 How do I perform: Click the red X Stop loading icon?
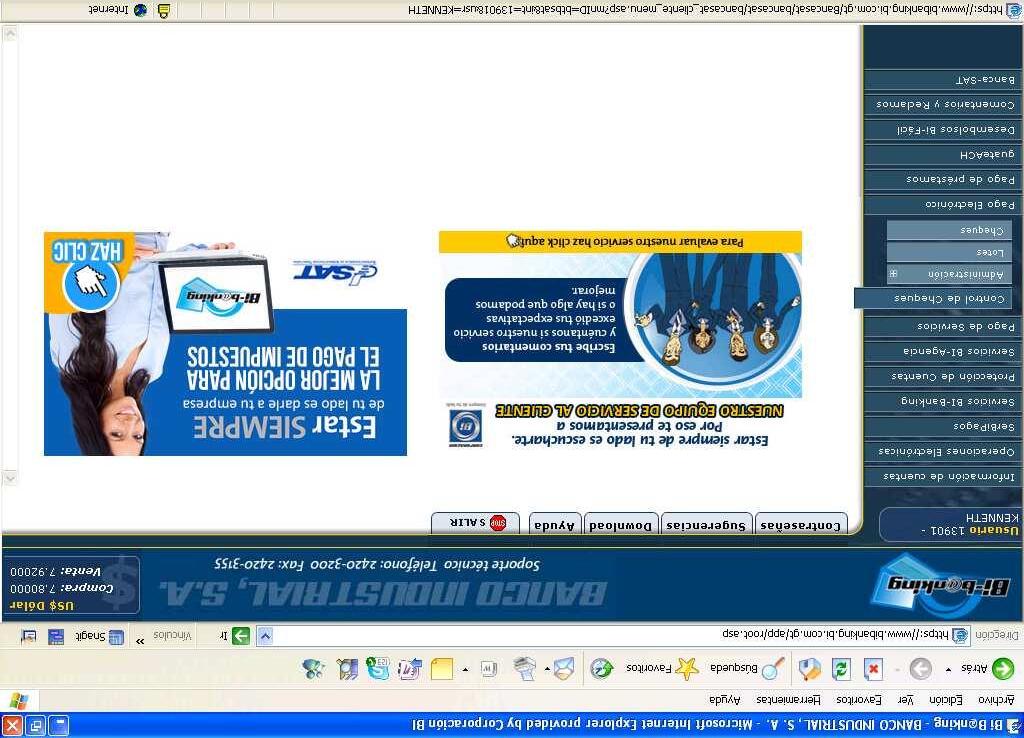tap(873, 669)
